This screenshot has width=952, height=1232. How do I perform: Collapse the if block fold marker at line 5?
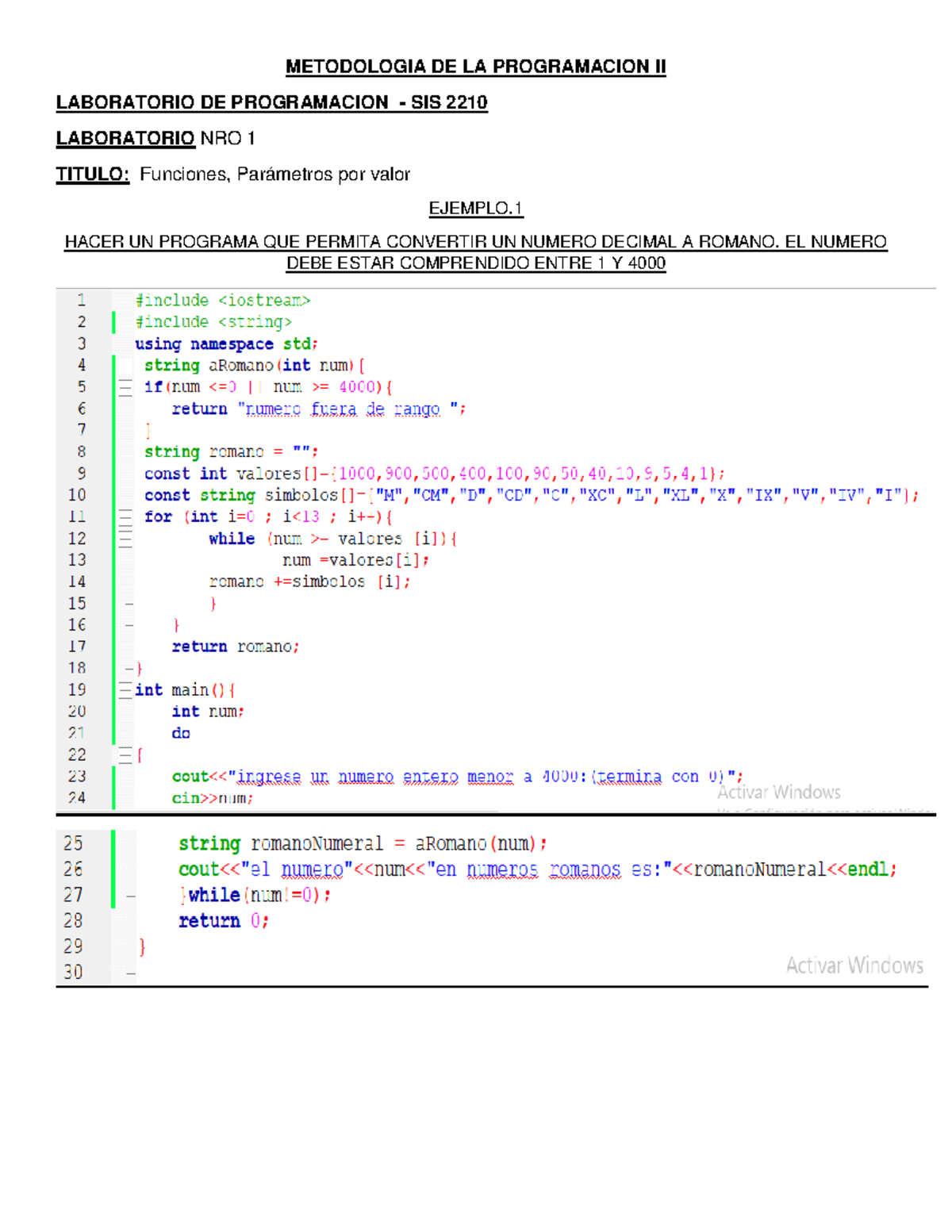[126, 388]
